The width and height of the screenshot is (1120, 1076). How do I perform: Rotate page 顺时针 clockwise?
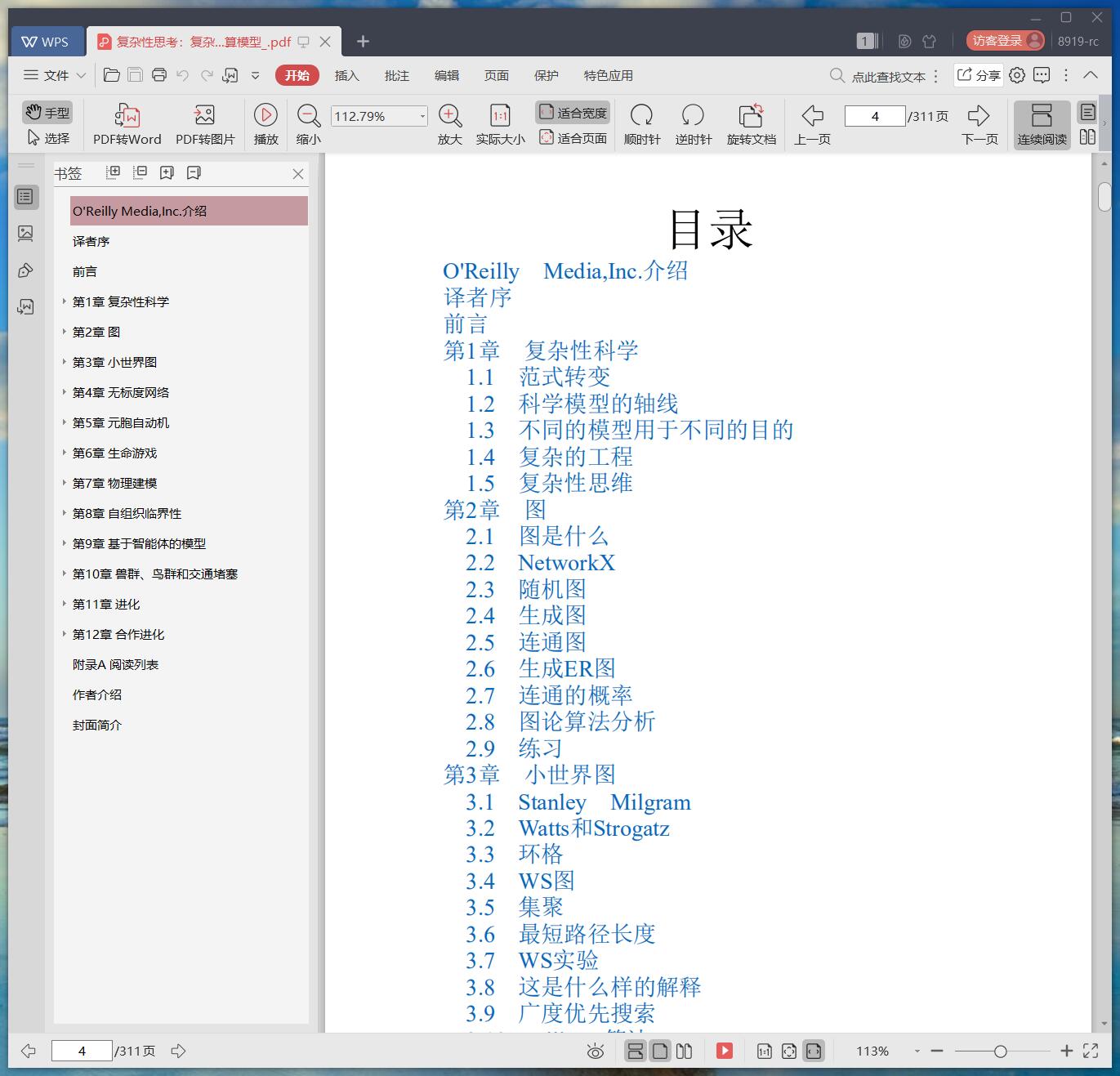click(x=642, y=125)
